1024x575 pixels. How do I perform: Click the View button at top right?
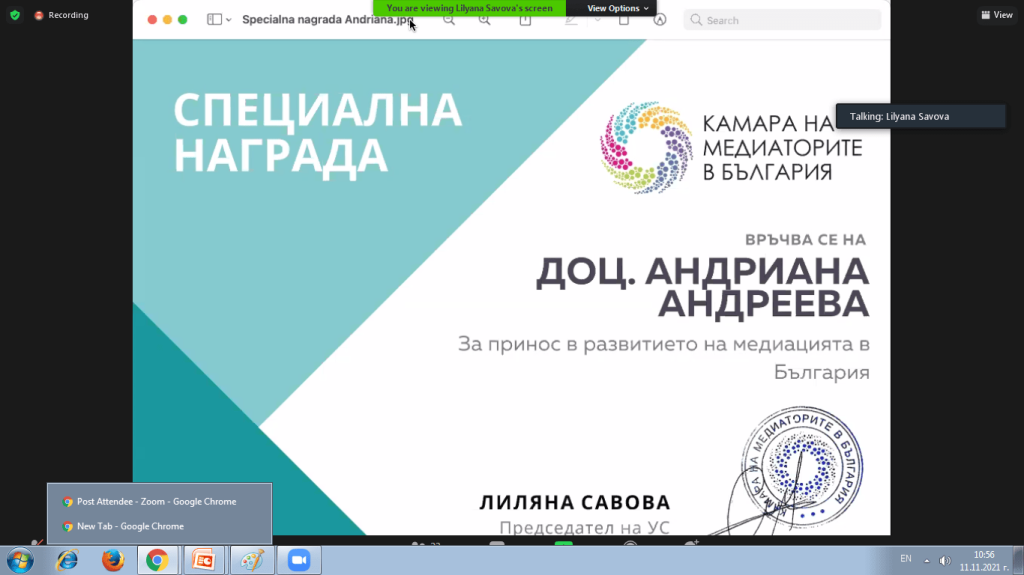tap(997, 15)
